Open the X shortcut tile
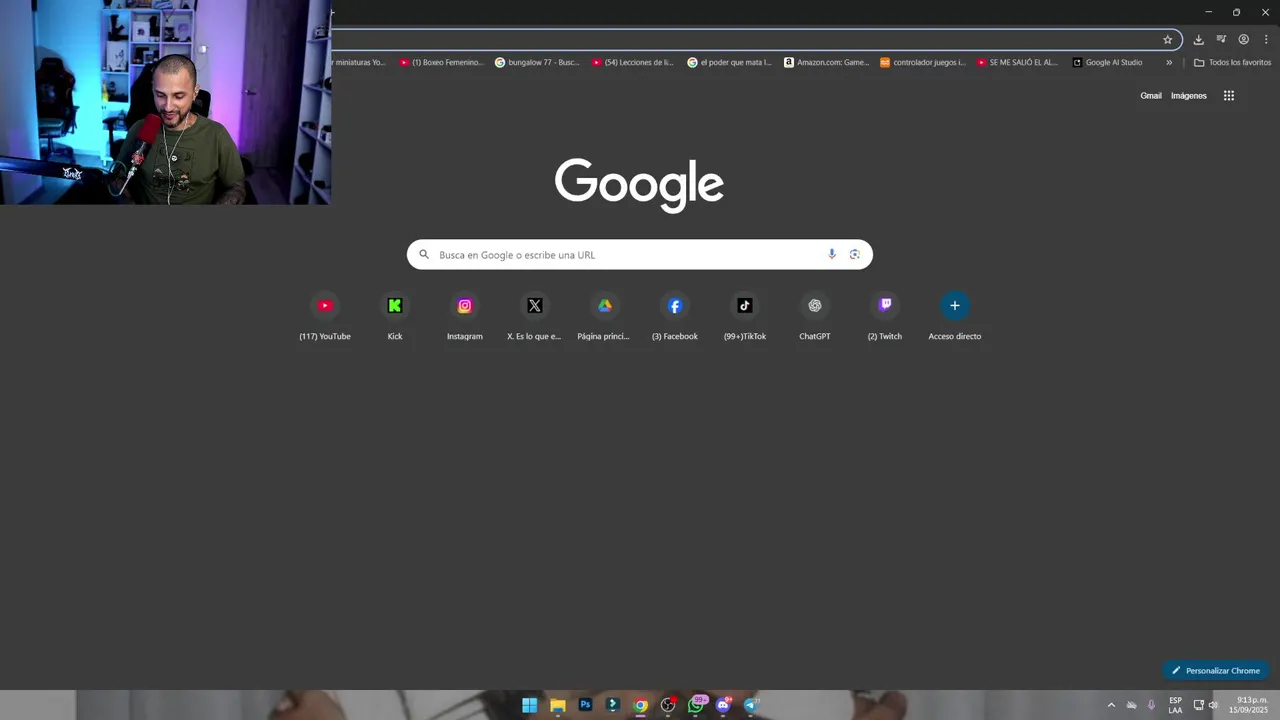Screen dimensions: 1280x720 (535, 318)
